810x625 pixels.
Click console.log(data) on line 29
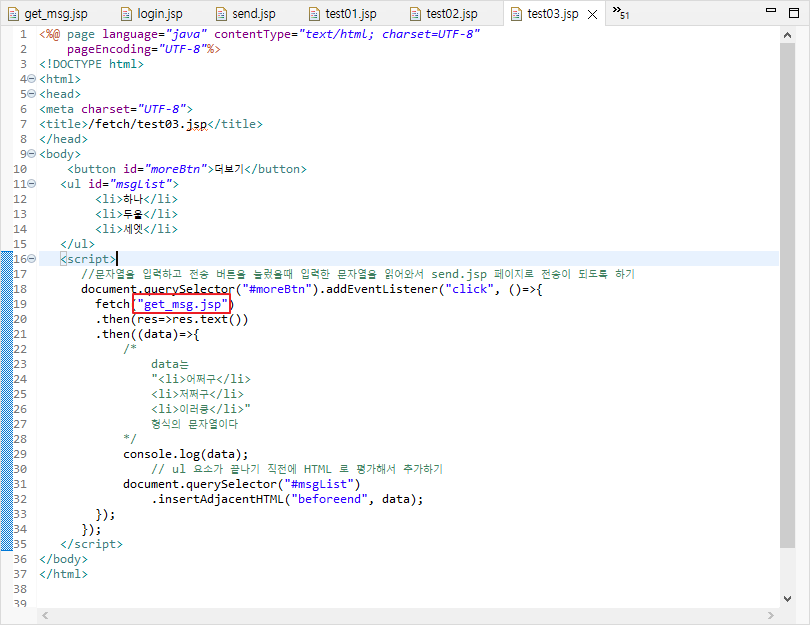click(185, 454)
